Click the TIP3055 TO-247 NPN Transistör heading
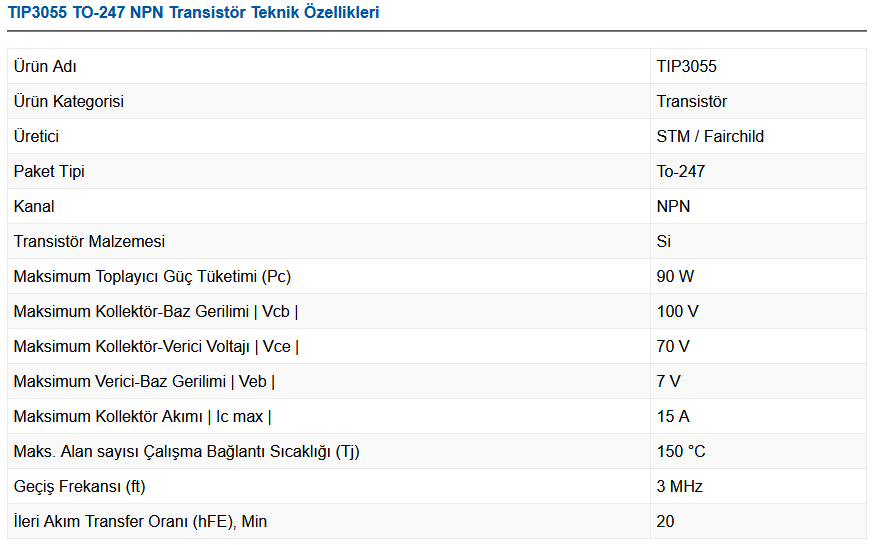876x545 pixels. click(194, 13)
